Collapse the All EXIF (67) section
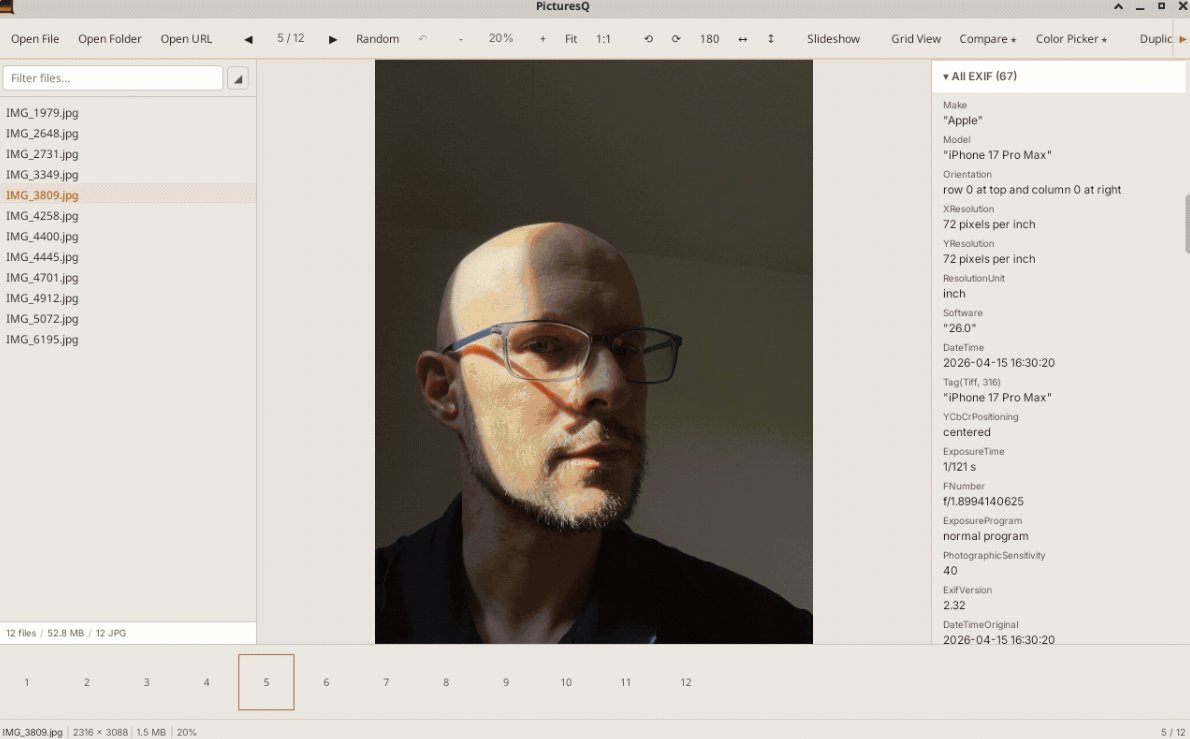The image size is (1190, 739). tap(980, 77)
